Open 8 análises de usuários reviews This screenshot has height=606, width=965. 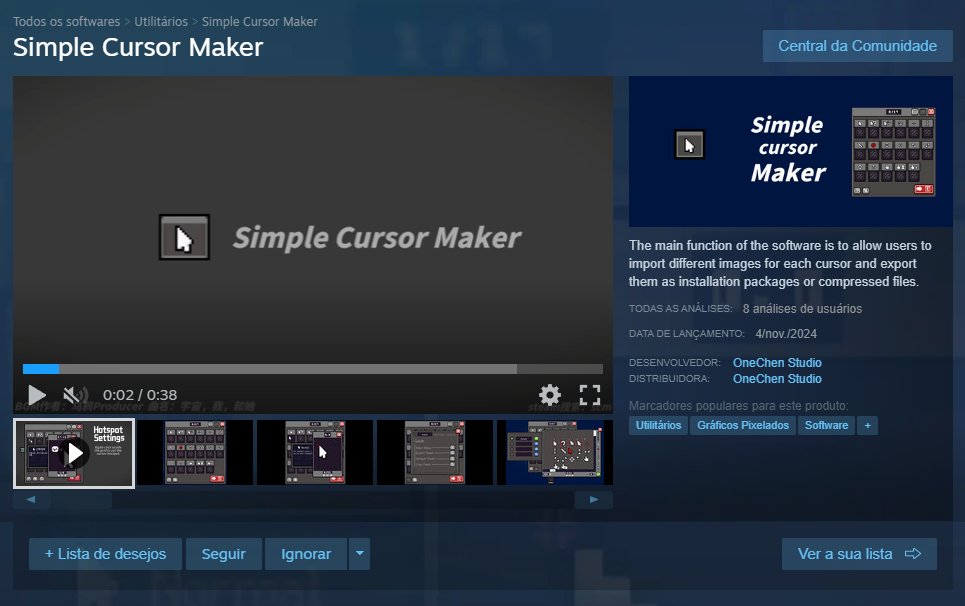pos(802,309)
